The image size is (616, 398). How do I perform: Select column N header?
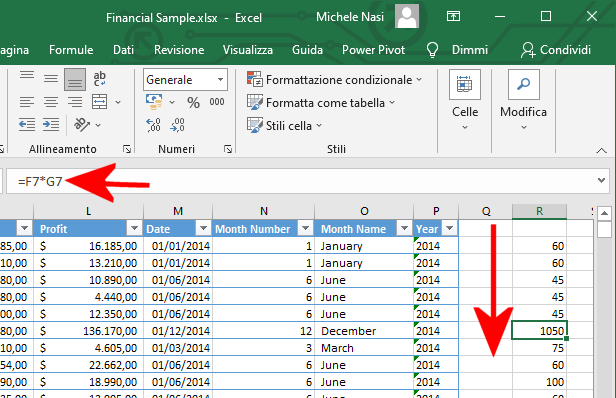click(x=264, y=211)
